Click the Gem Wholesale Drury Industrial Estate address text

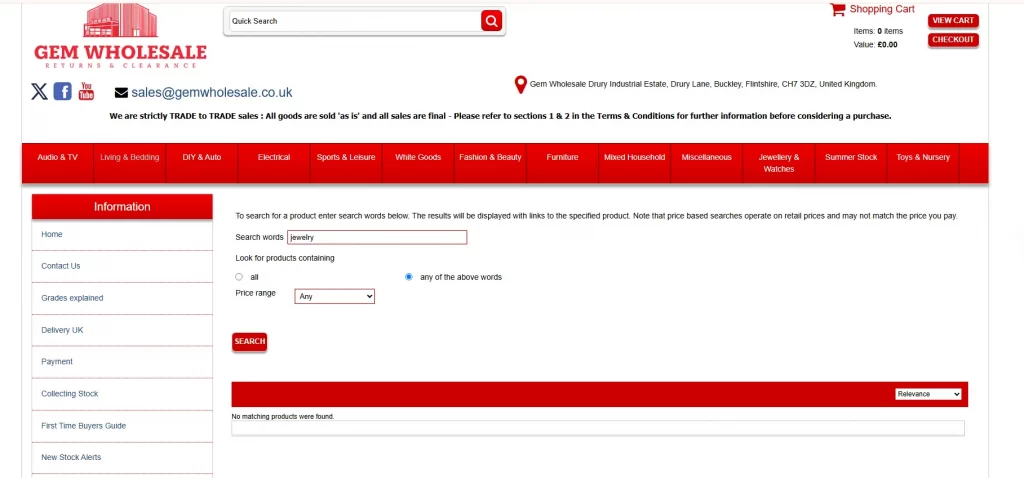703,84
